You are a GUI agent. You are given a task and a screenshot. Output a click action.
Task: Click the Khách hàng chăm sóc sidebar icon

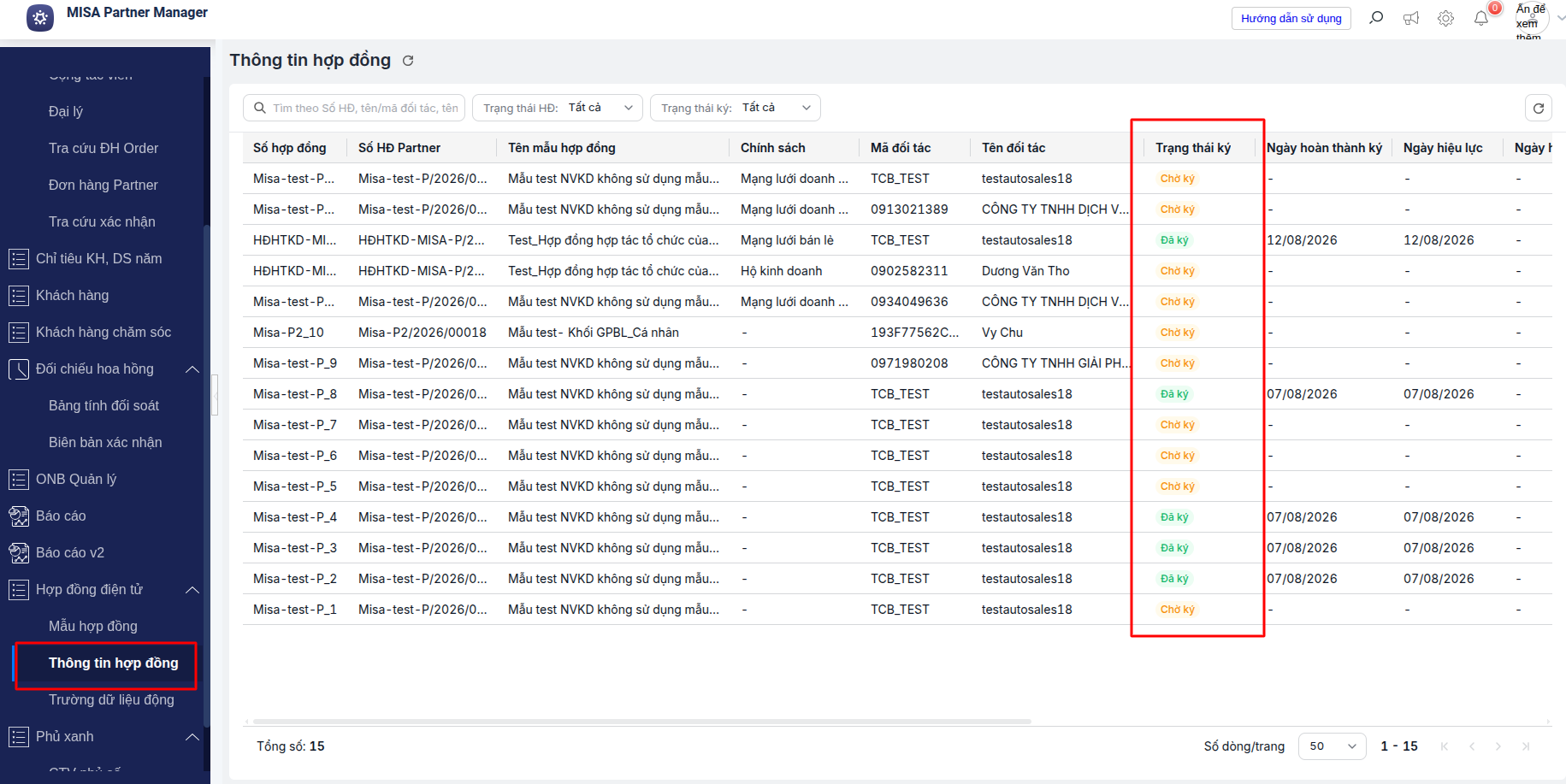pyautogui.click(x=18, y=332)
